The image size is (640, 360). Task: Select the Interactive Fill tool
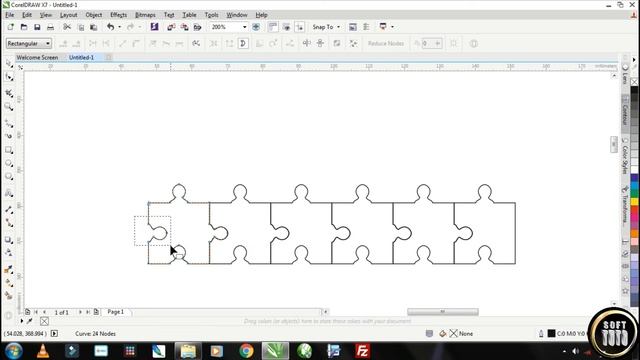point(9,282)
